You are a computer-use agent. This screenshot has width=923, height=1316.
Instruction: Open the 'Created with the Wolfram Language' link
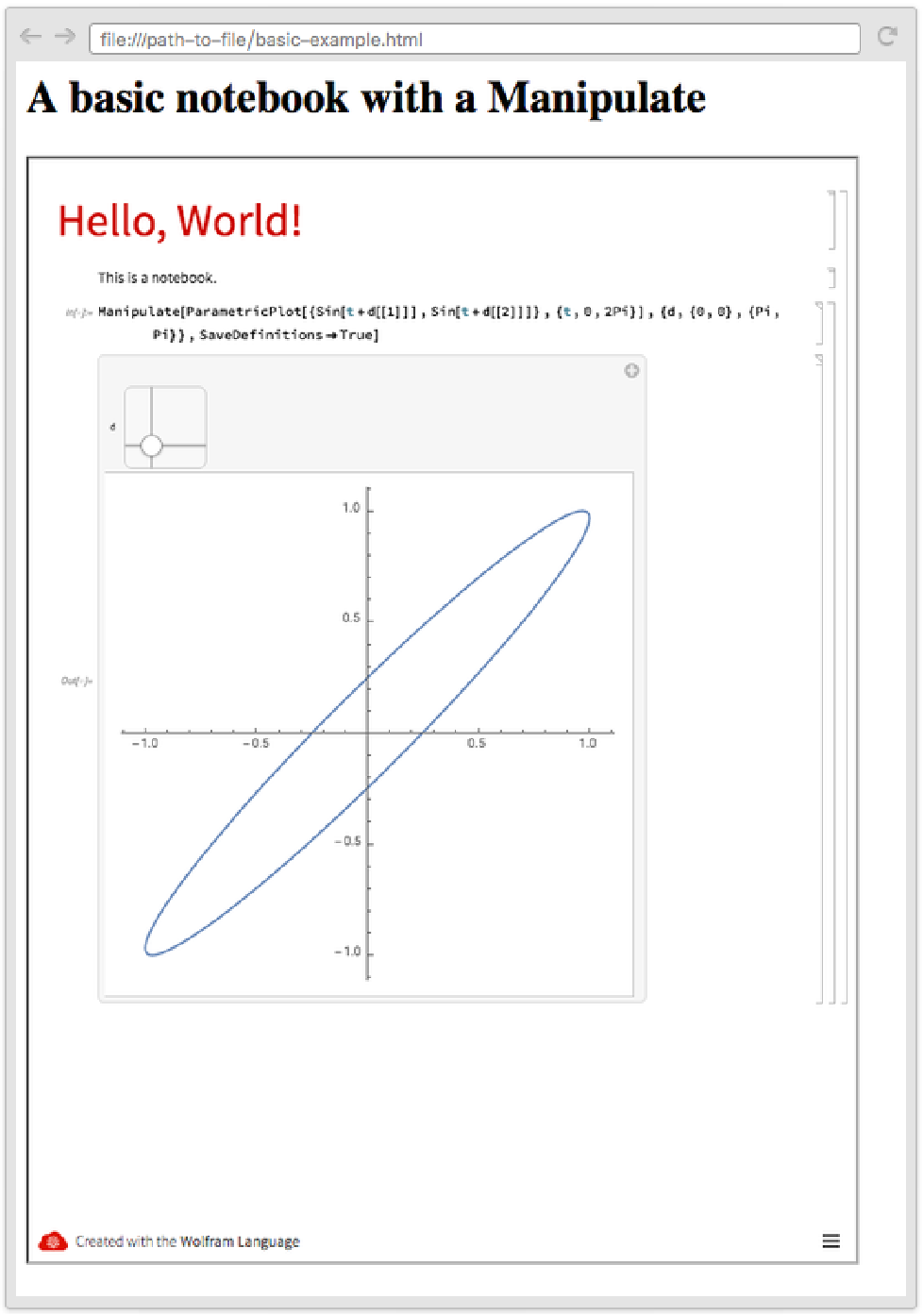pyautogui.click(x=187, y=1241)
